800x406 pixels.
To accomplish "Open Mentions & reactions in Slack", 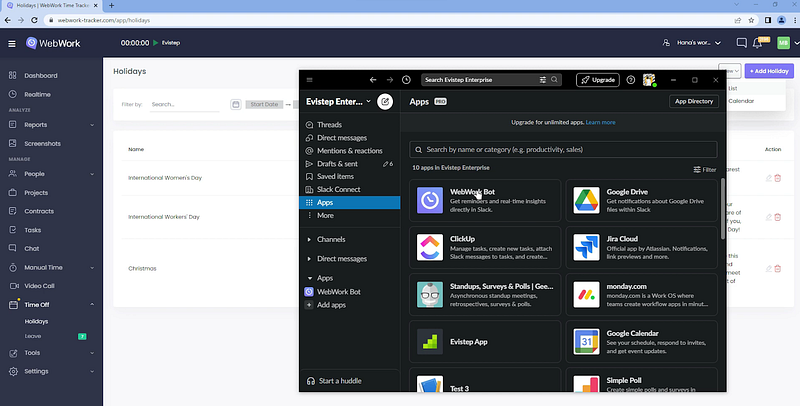I will [349, 151].
